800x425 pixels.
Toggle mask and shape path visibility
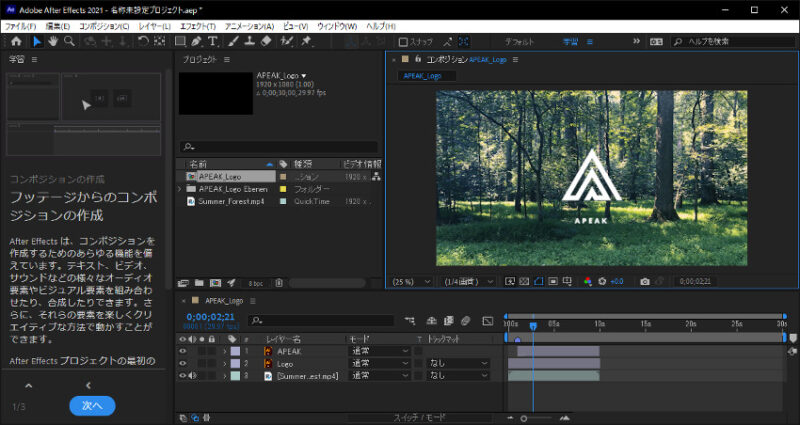click(x=538, y=282)
